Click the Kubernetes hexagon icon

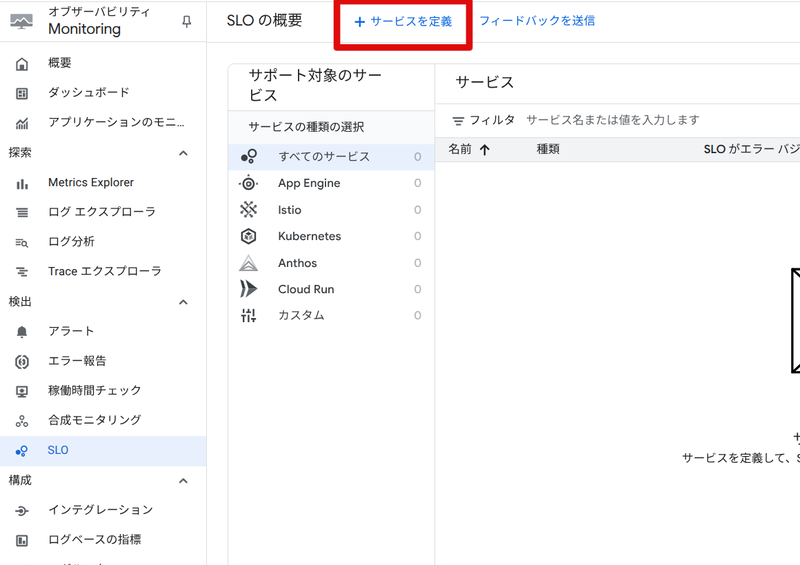tap(248, 236)
